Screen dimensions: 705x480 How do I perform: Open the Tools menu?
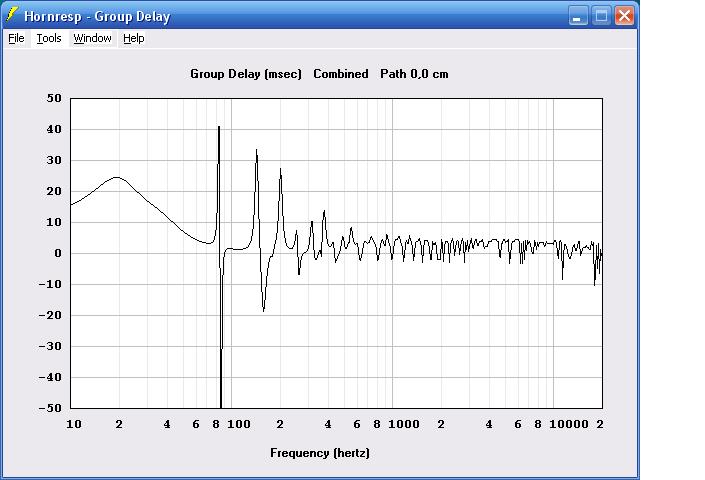[x=49, y=38]
